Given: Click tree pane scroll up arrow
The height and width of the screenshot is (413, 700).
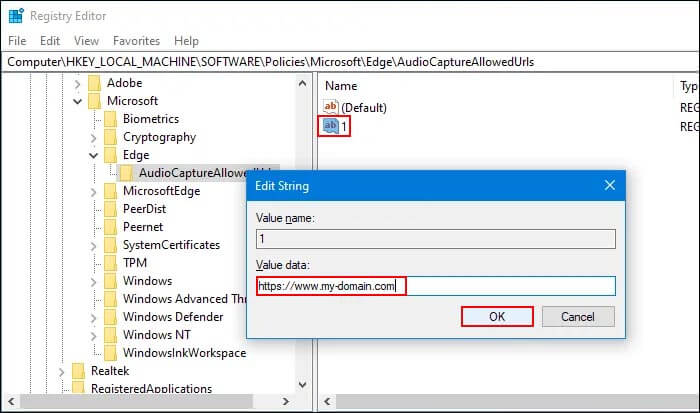Looking at the screenshot, I should pyautogui.click(x=302, y=83).
